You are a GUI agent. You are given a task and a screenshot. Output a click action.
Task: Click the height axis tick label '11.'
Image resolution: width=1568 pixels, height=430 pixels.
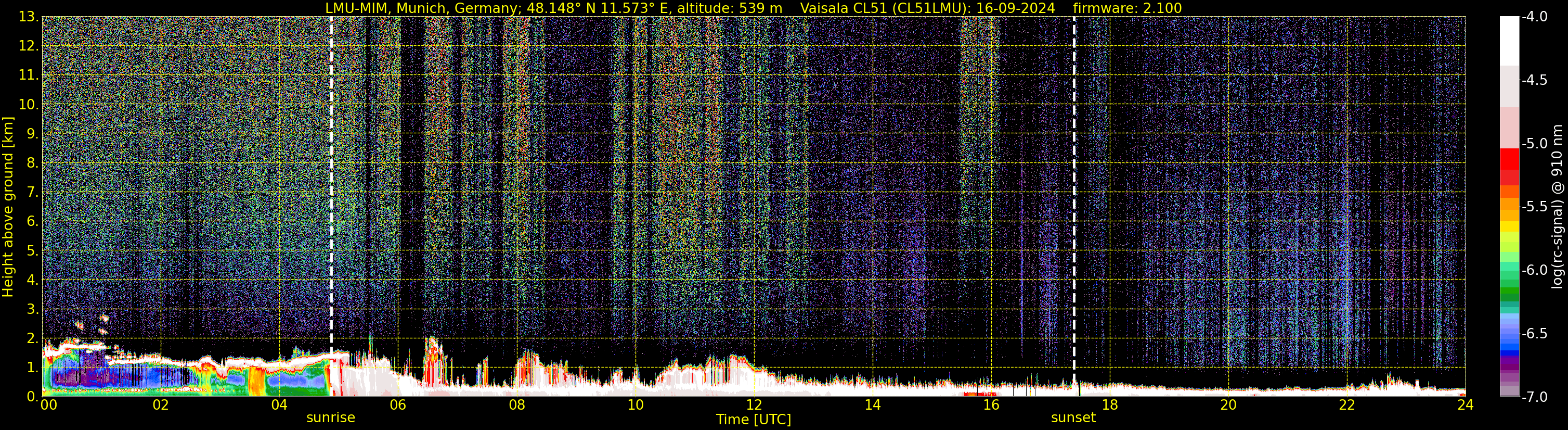pos(29,75)
